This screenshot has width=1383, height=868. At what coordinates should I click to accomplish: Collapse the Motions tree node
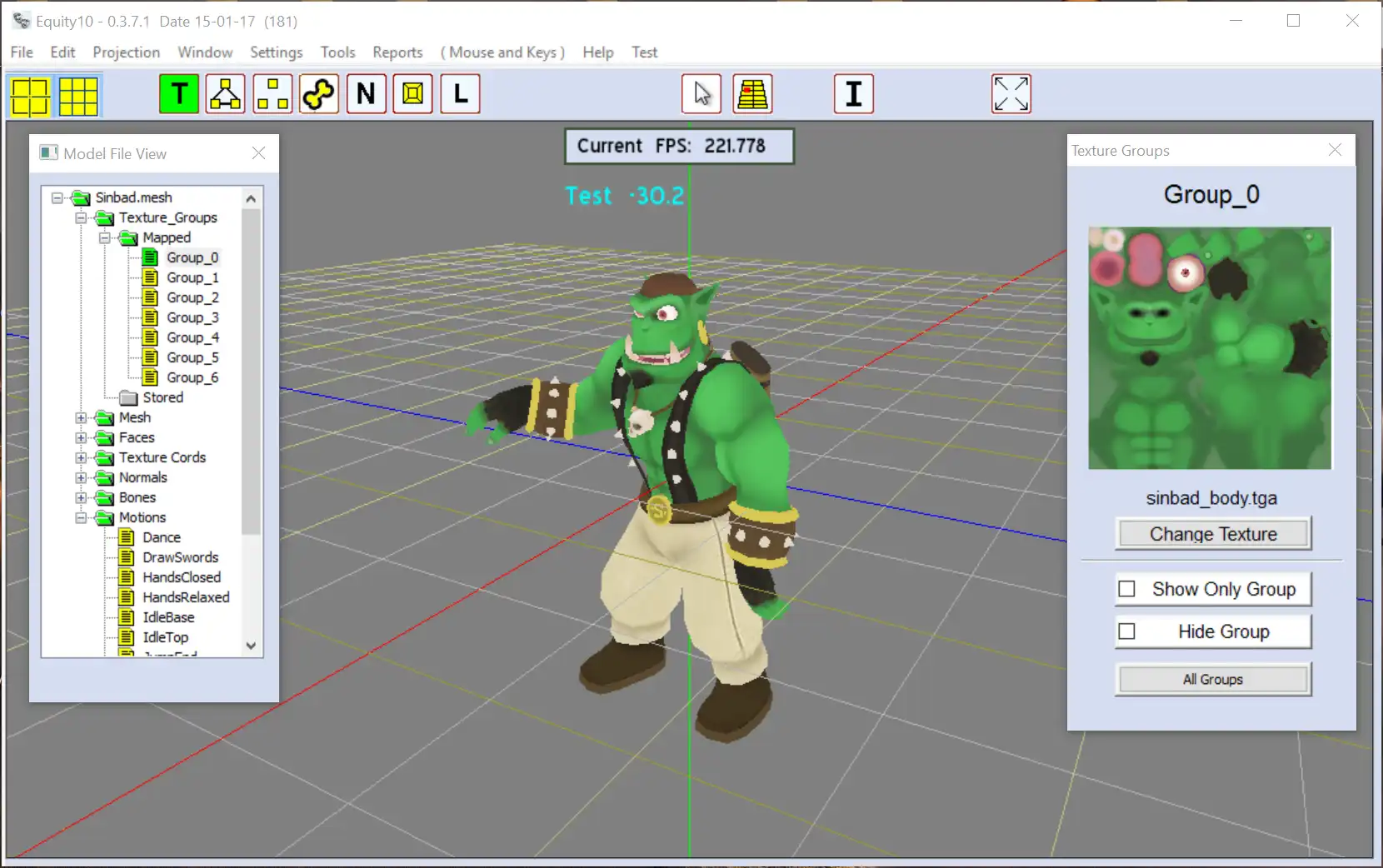(81, 518)
